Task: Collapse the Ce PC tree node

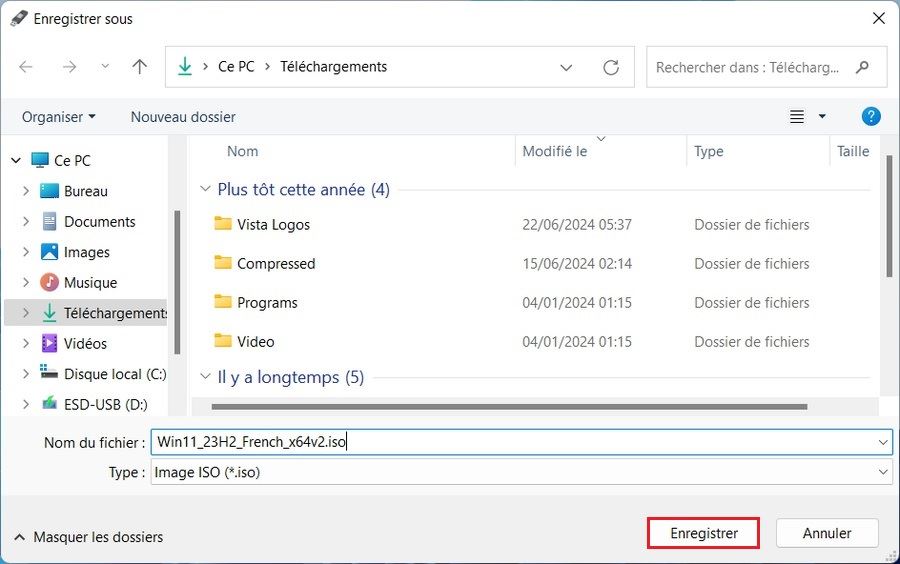Action: click(x=16, y=161)
